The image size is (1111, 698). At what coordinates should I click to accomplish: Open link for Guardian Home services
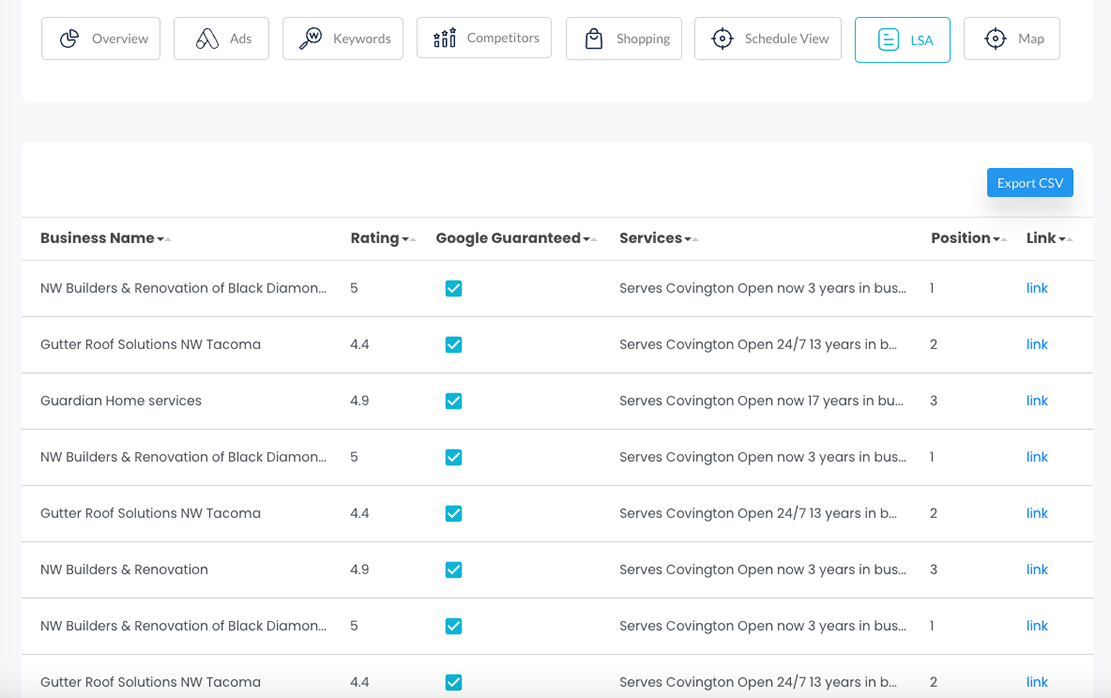click(x=1037, y=400)
